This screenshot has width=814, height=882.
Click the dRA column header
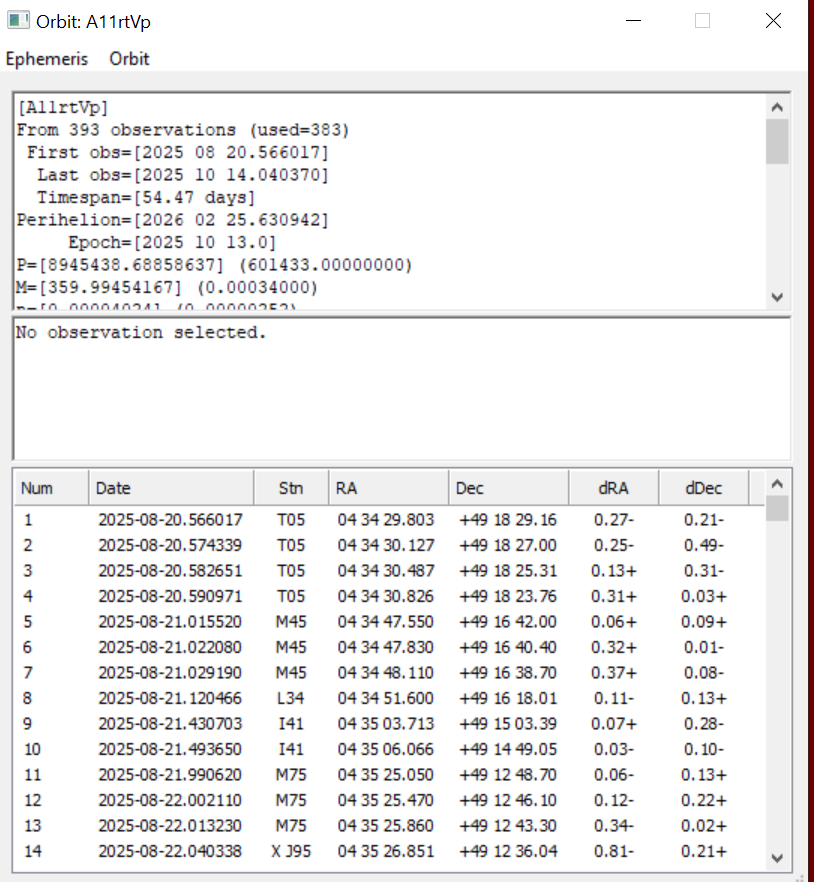613,489
